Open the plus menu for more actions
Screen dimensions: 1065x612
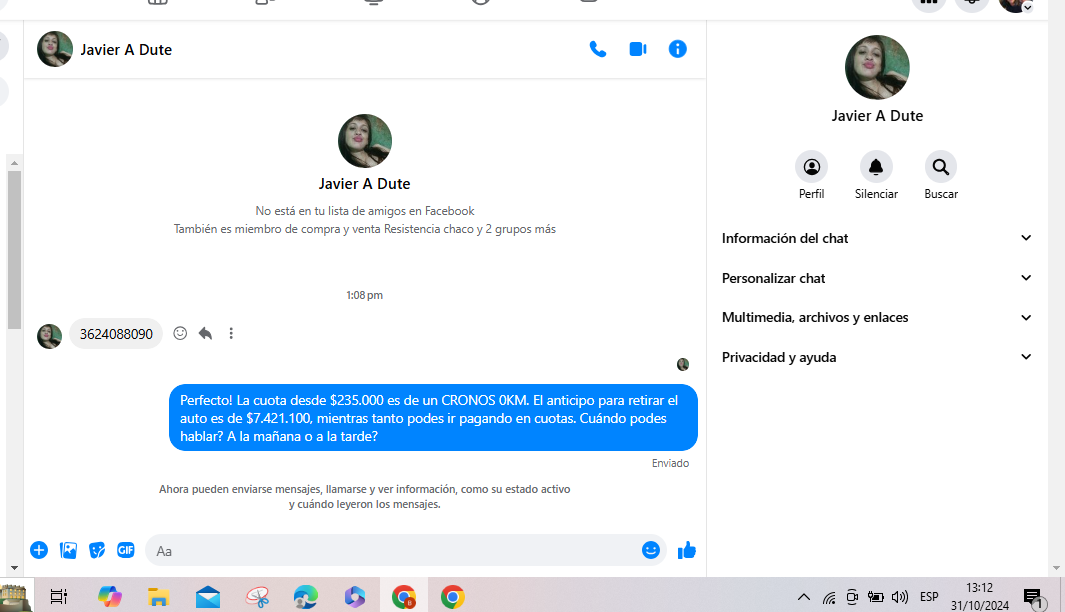click(39, 550)
